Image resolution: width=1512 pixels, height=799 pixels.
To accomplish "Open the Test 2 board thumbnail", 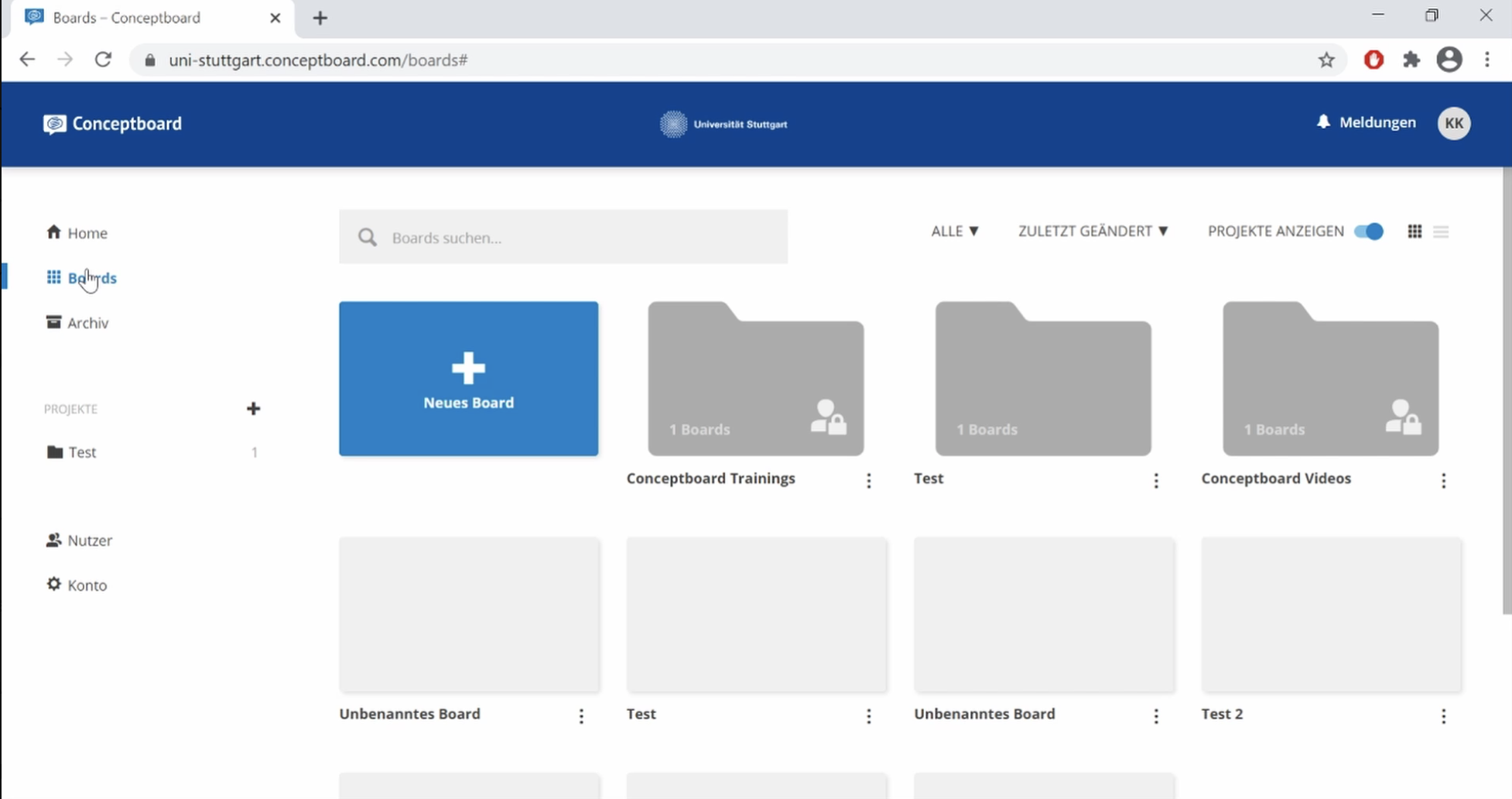I will pyautogui.click(x=1331, y=615).
